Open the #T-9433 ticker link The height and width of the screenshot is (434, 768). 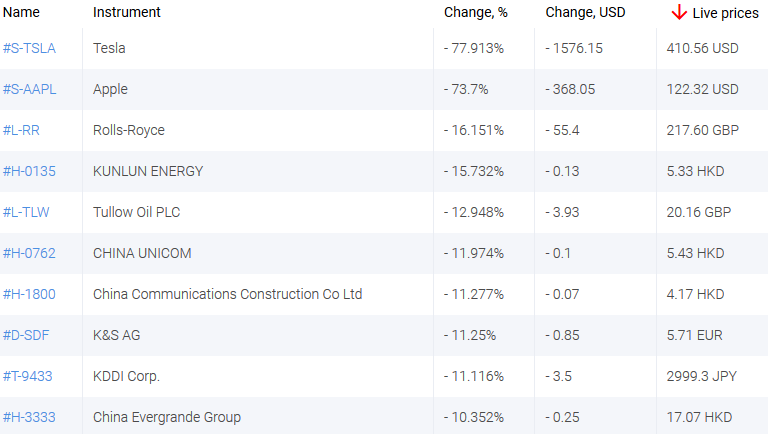click(x=28, y=376)
